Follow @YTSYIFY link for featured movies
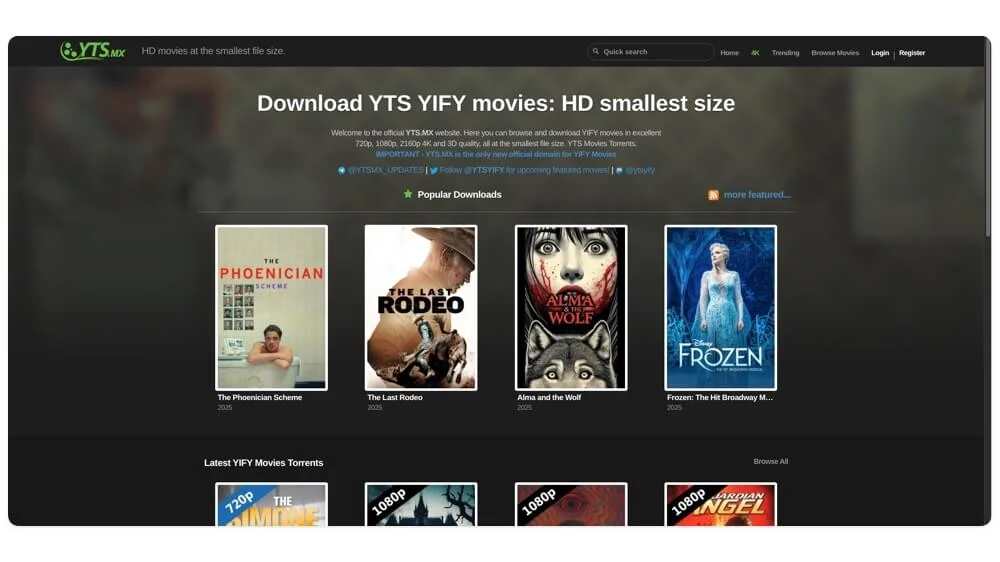This screenshot has width=1000, height=562. pos(524,170)
